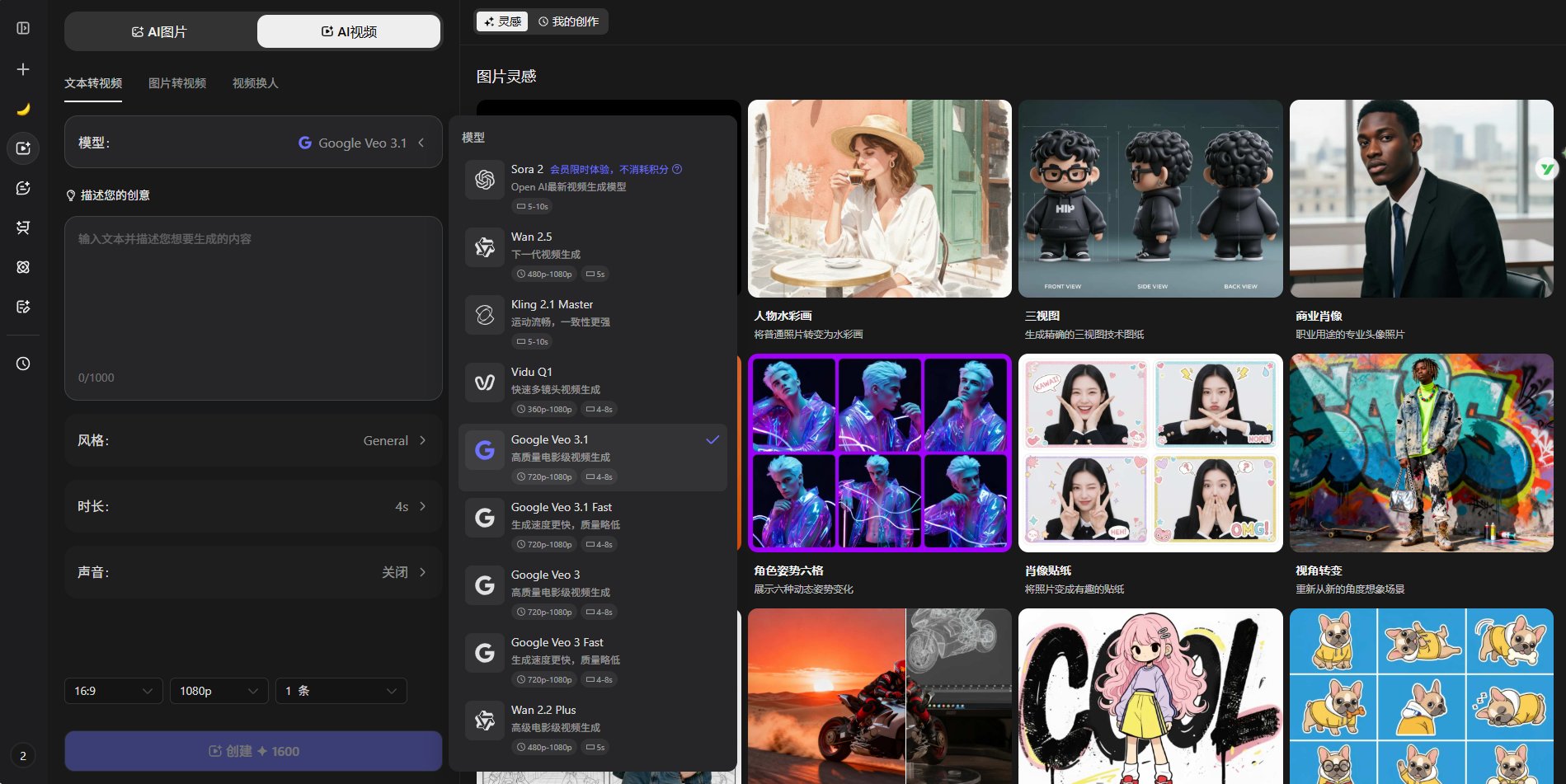Open the 1080p resolution dropdown

click(219, 691)
